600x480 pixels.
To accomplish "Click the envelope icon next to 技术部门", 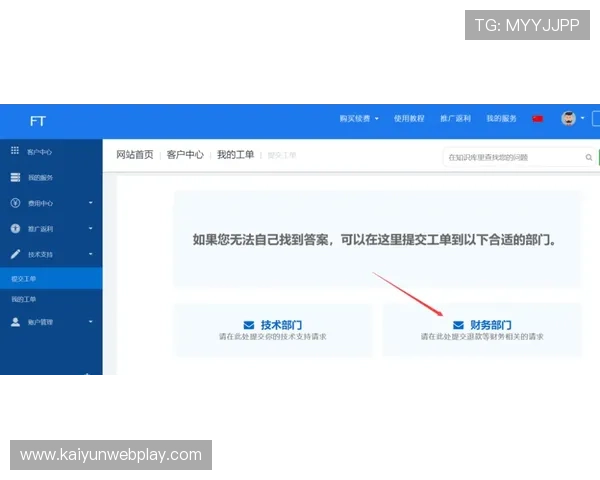I will 249,325.
